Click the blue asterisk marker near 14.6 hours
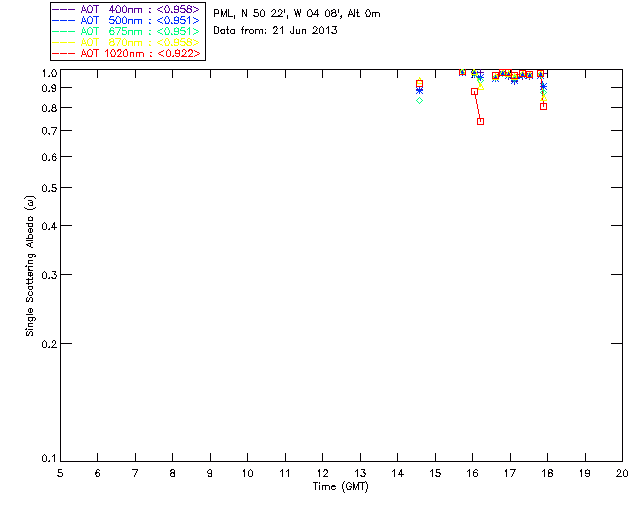 click(x=419, y=91)
